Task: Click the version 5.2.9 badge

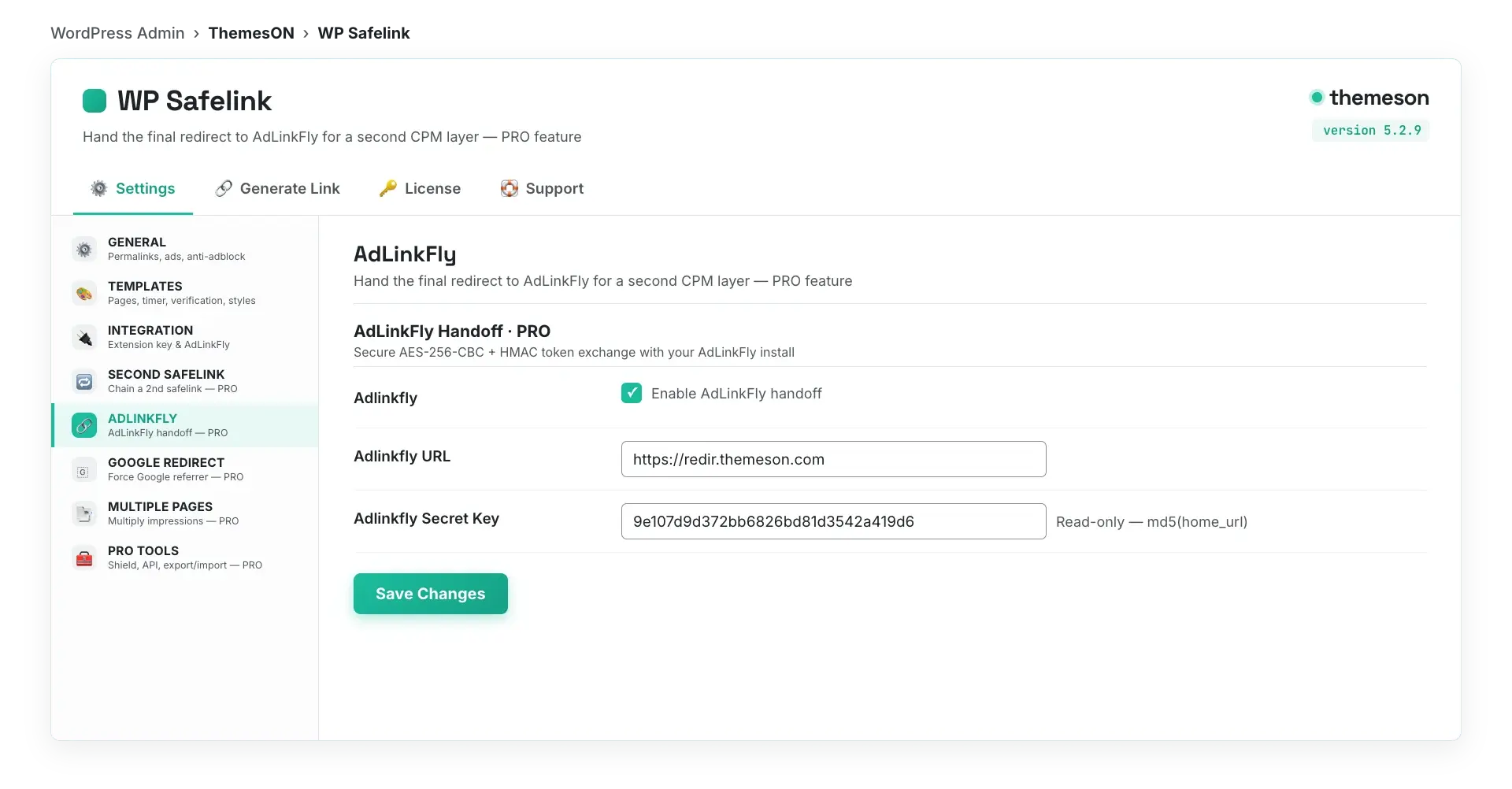Action: (x=1370, y=131)
